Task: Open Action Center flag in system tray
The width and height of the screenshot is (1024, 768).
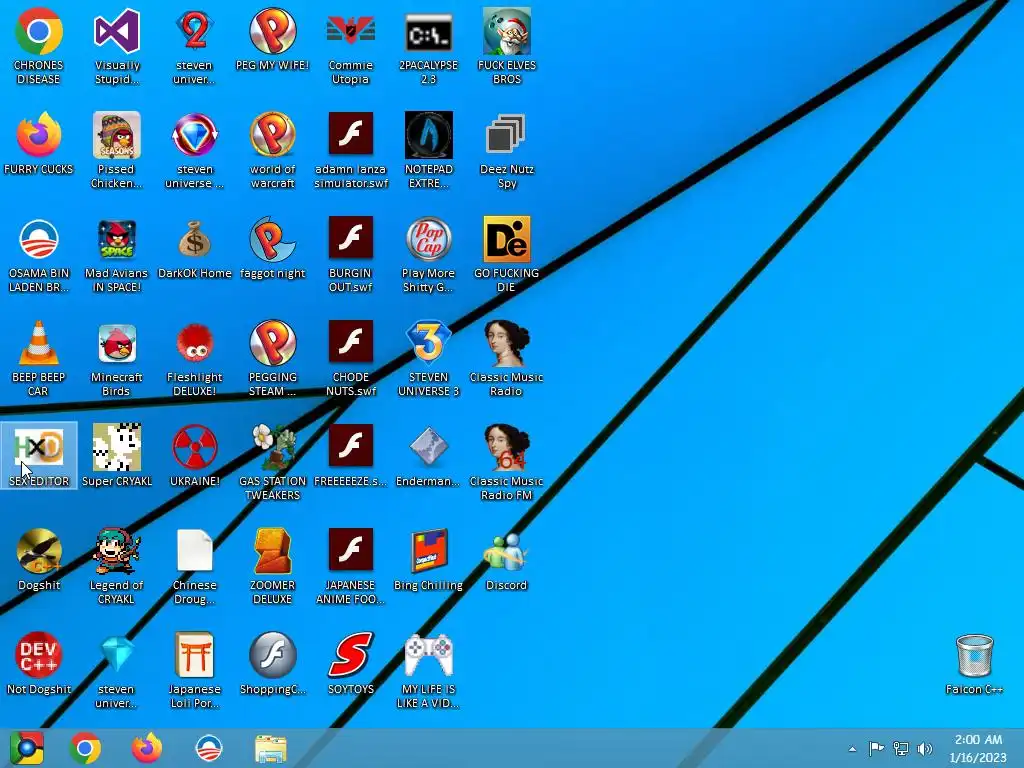Action: tap(876, 748)
